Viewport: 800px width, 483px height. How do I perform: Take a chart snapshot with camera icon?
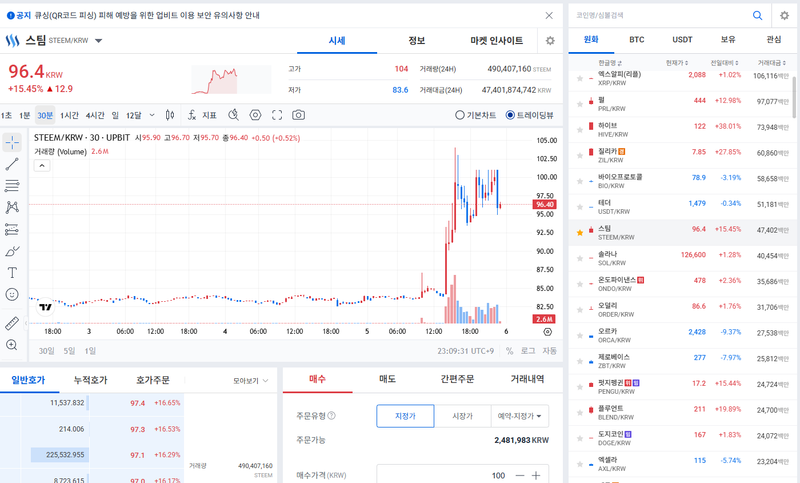pyautogui.click(x=298, y=115)
